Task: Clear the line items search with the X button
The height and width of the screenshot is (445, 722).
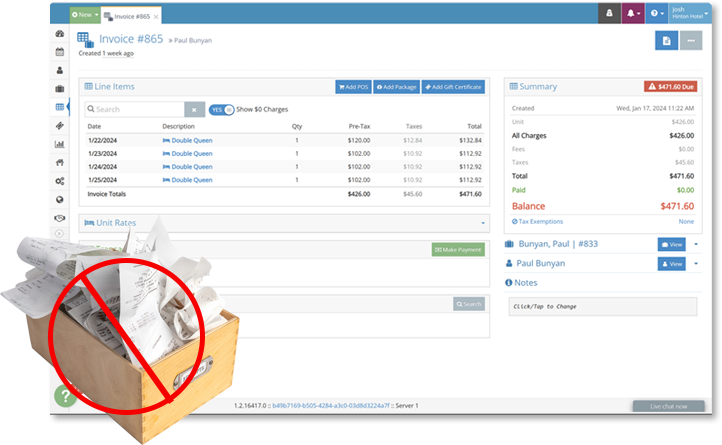Action: [194, 110]
